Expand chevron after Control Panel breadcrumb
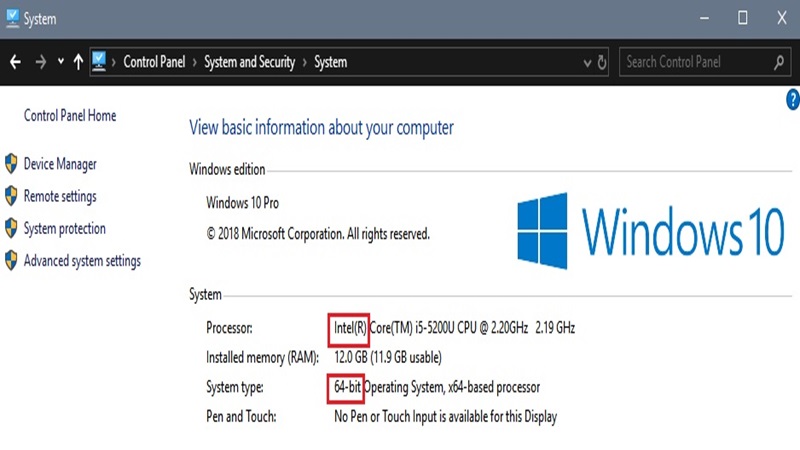The image size is (800, 450). pos(194,62)
